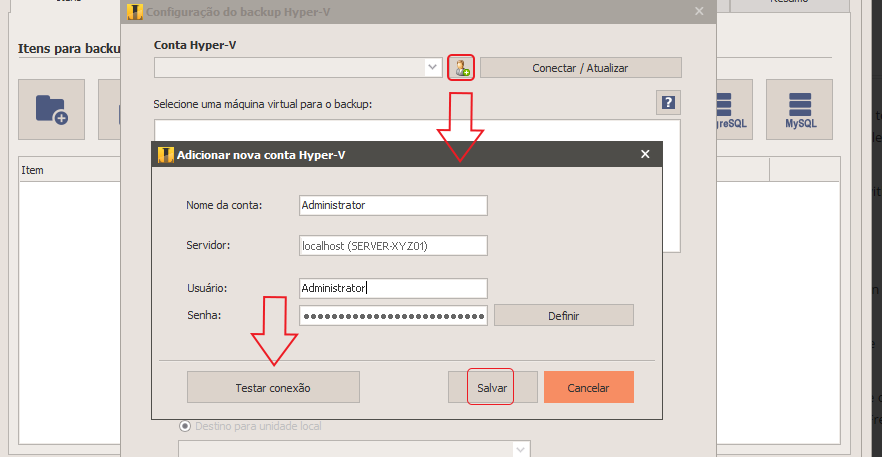Viewport: 882px width, 457px height.
Task: Click the Definir password button
Action: [x=564, y=315]
